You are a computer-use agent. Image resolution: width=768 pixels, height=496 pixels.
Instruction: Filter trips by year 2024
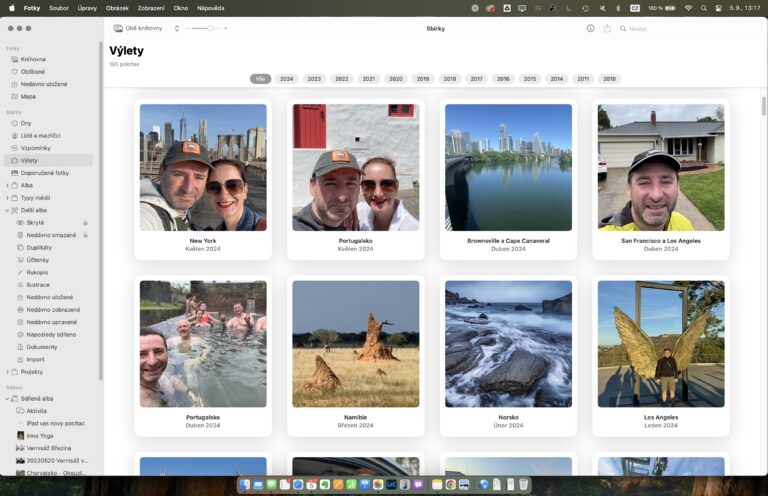(287, 79)
